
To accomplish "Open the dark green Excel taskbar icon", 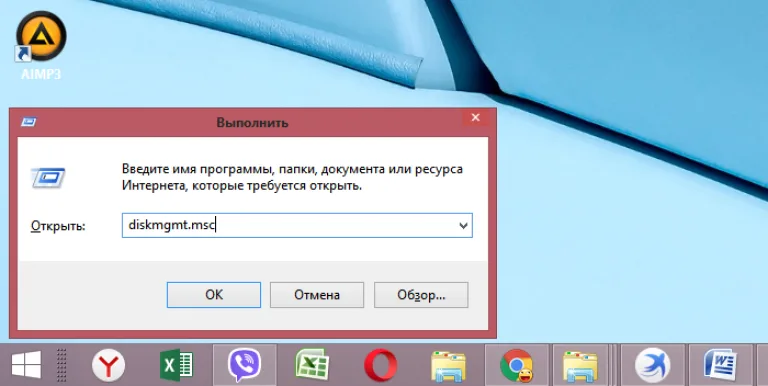I will tap(176, 365).
